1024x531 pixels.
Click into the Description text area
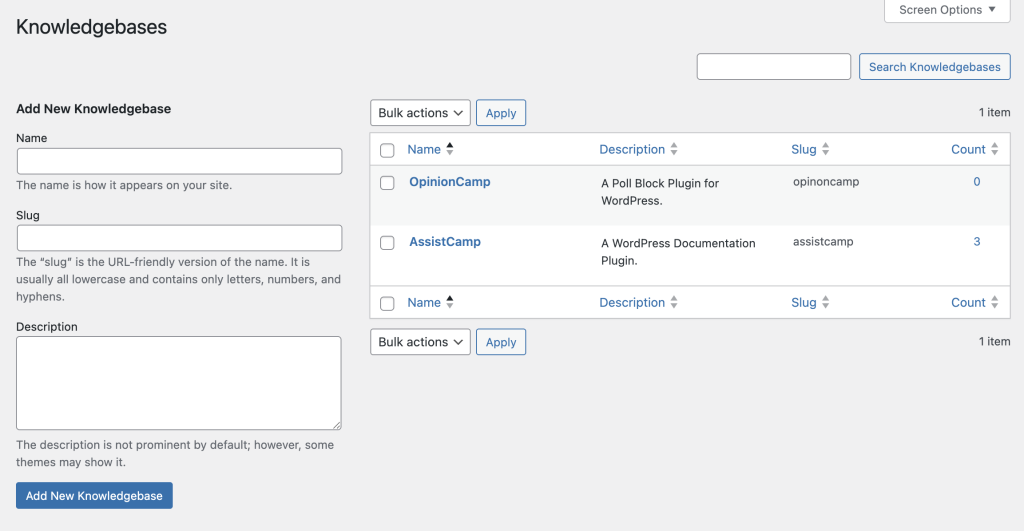coord(179,383)
